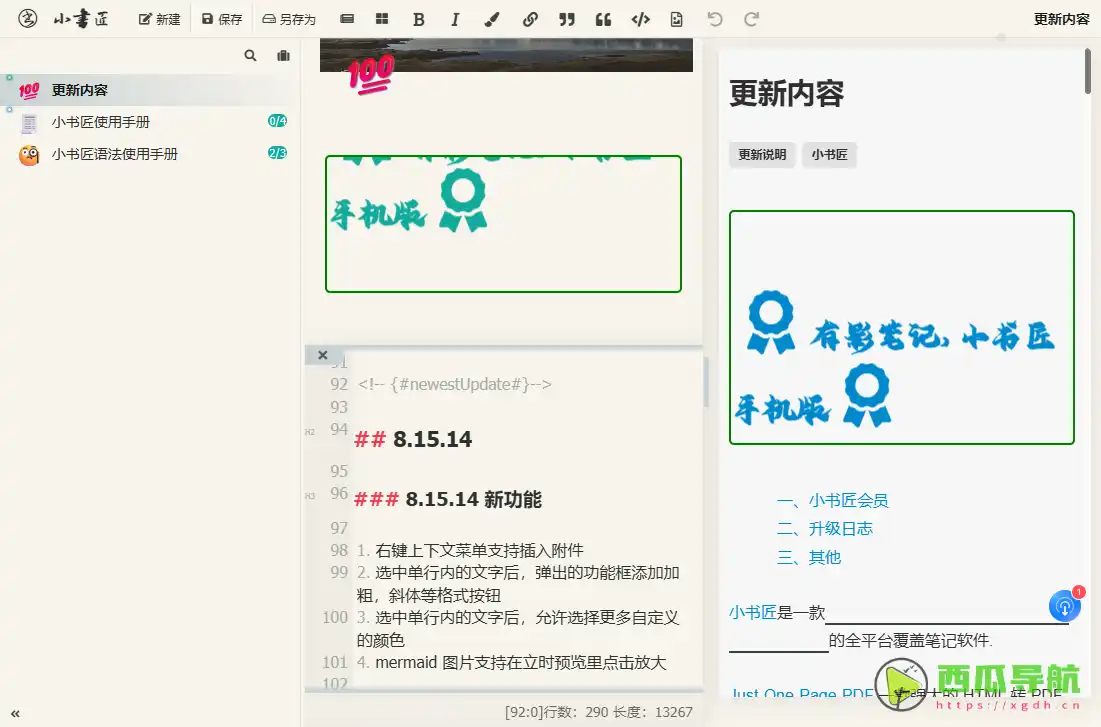Click the 有影笔记 banner image in preview
1101x727 pixels.
coord(902,327)
